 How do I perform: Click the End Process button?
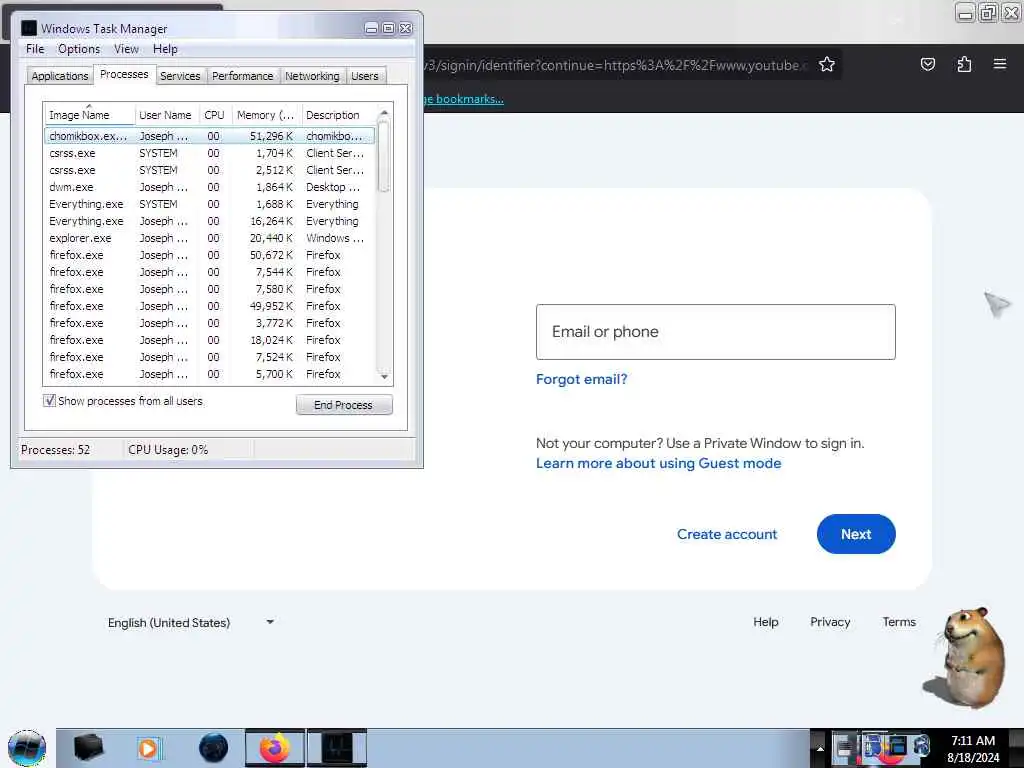pos(344,405)
